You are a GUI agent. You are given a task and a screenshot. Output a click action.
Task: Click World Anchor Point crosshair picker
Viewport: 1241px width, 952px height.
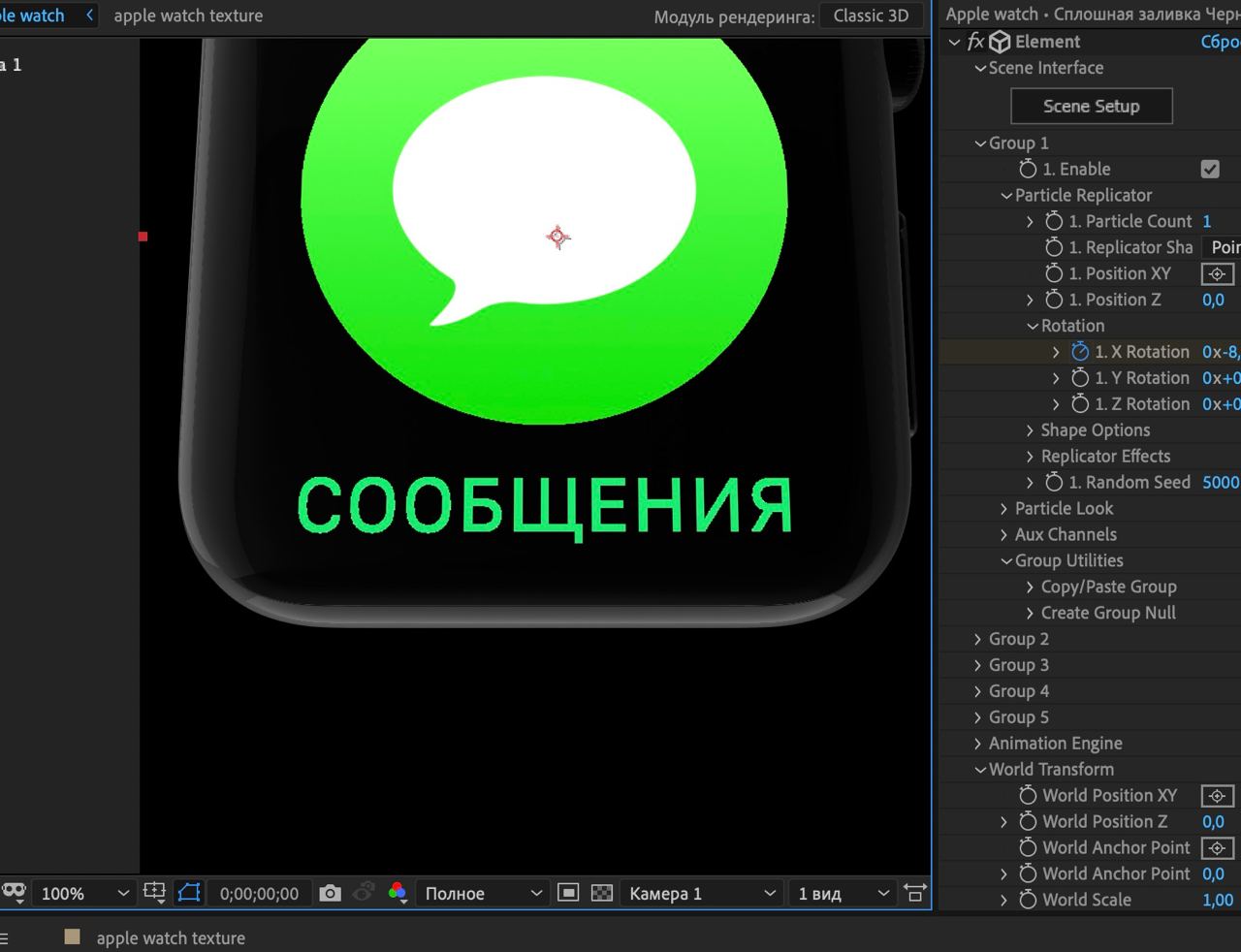pyautogui.click(x=1218, y=847)
